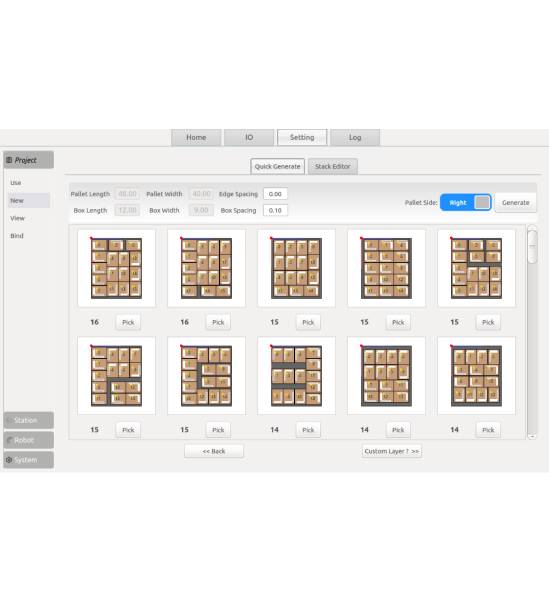Toggle the Pallet Side Right switch
This screenshot has height=603, width=549.
point(466,202)
